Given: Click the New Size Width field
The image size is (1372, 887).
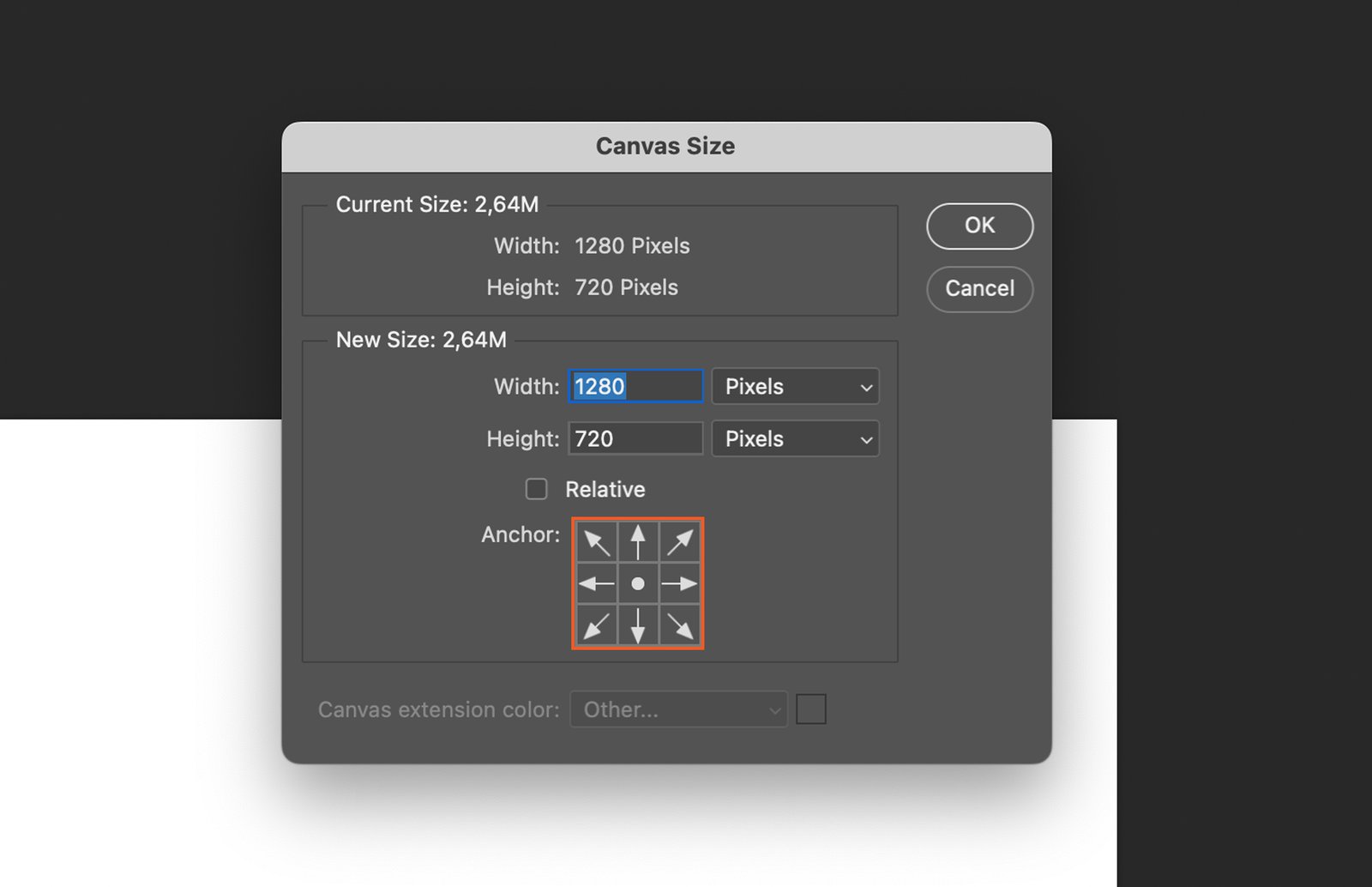Looking at the screenshot, I should pos(635,387).
